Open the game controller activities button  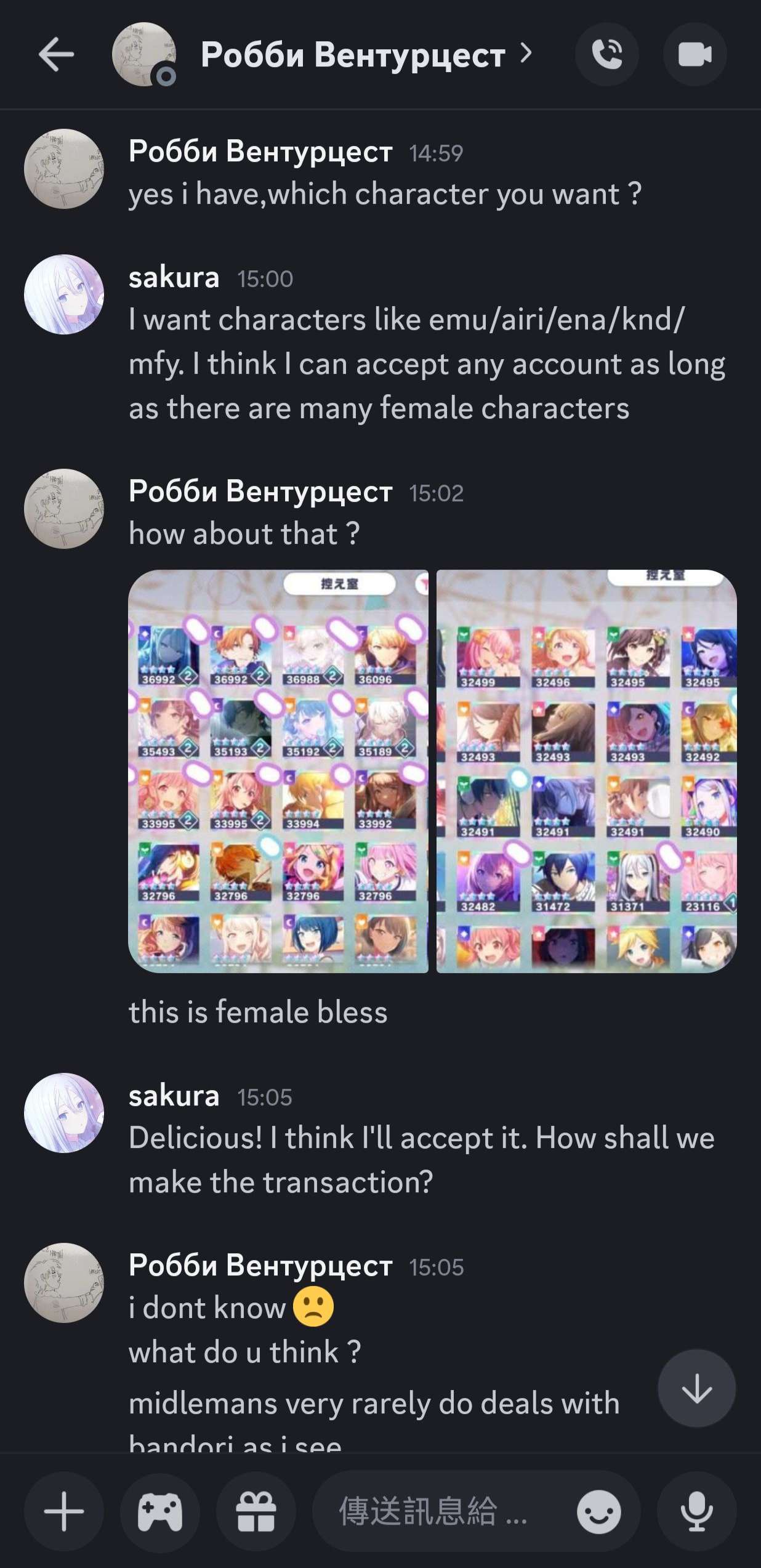pyautogui.click(x=160, y=1511)
